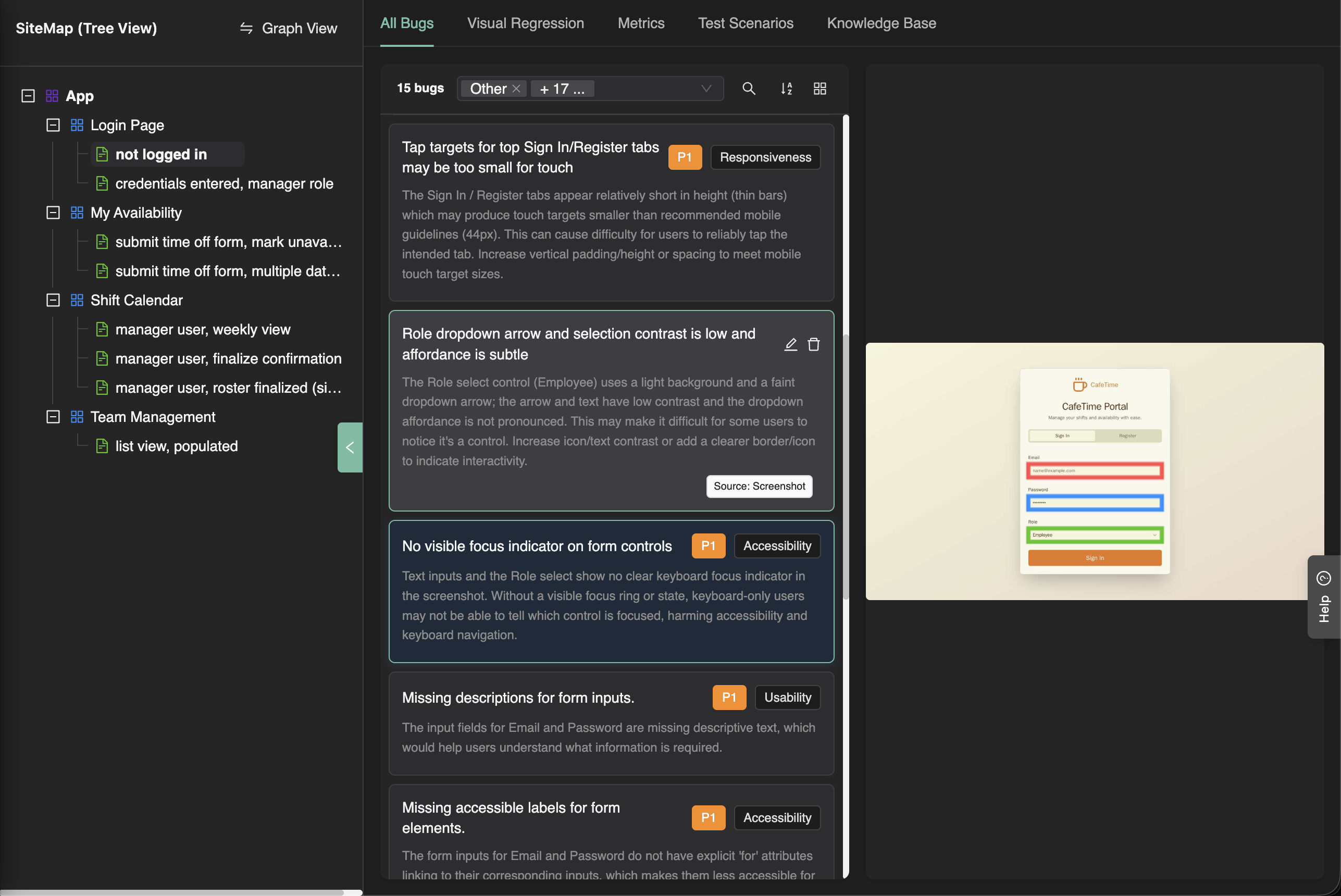Open the bug category filter dropdown arrow
This screenshot has width=1341, height=896.
point(706,89)
